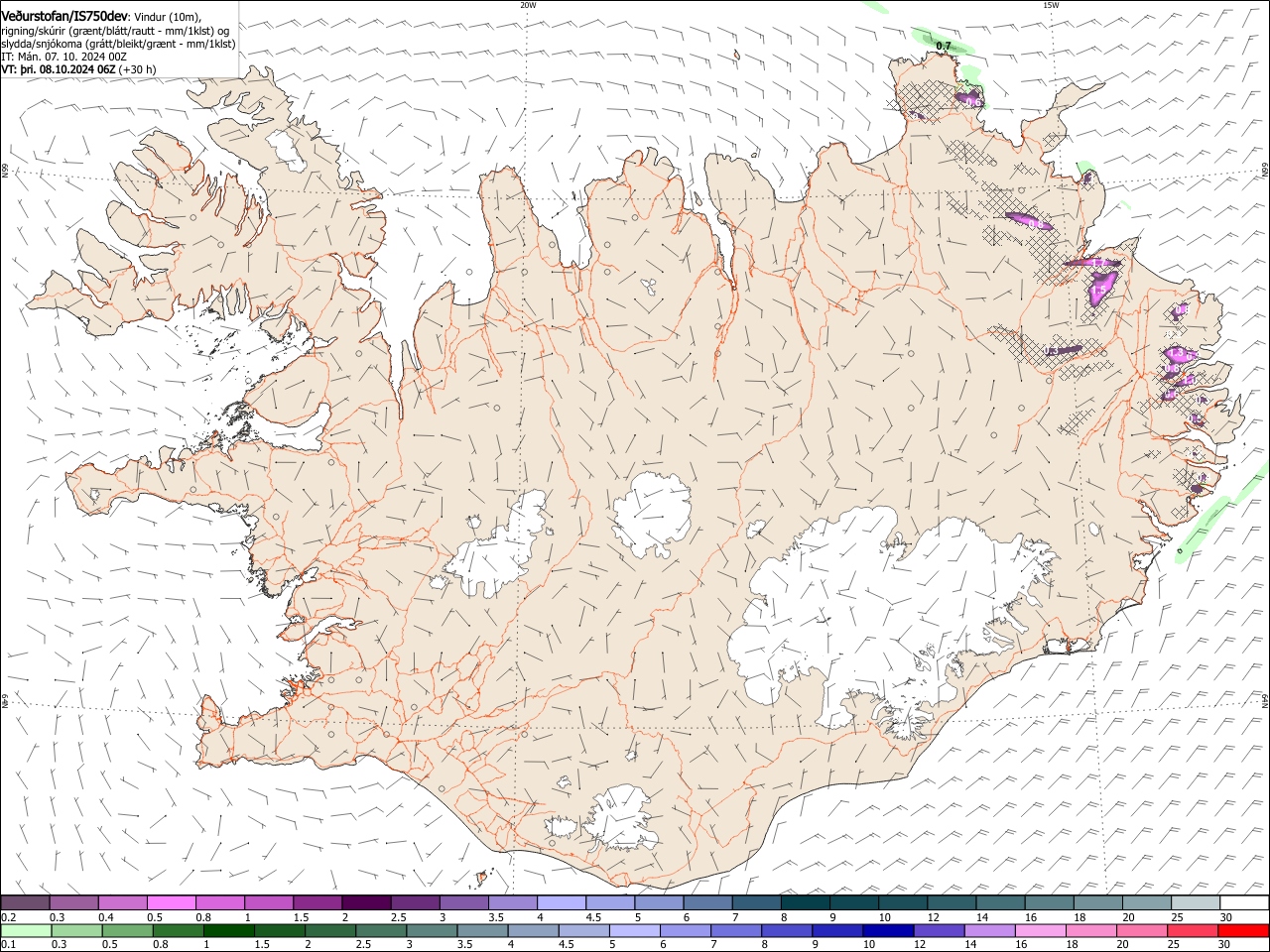
Task: Pick the top-row bright pink swatch between 0.5 and 0.8
Action: click(x=171, y=902)
